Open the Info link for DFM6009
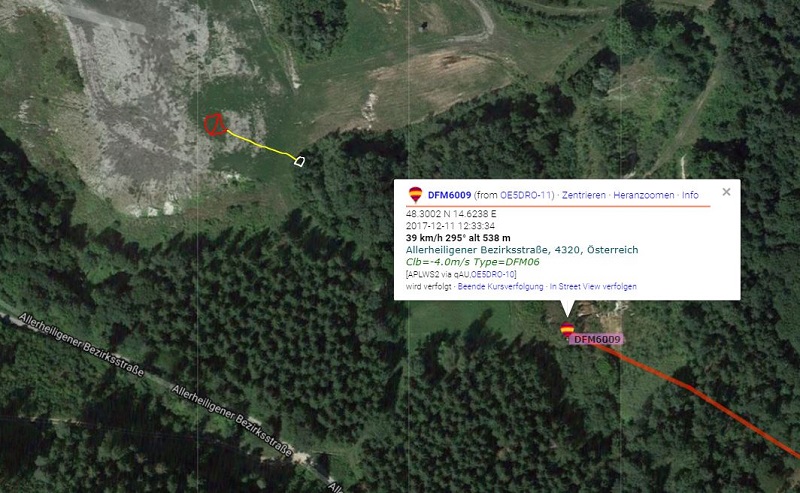800x493 pixels. click(x=690, y=195)
